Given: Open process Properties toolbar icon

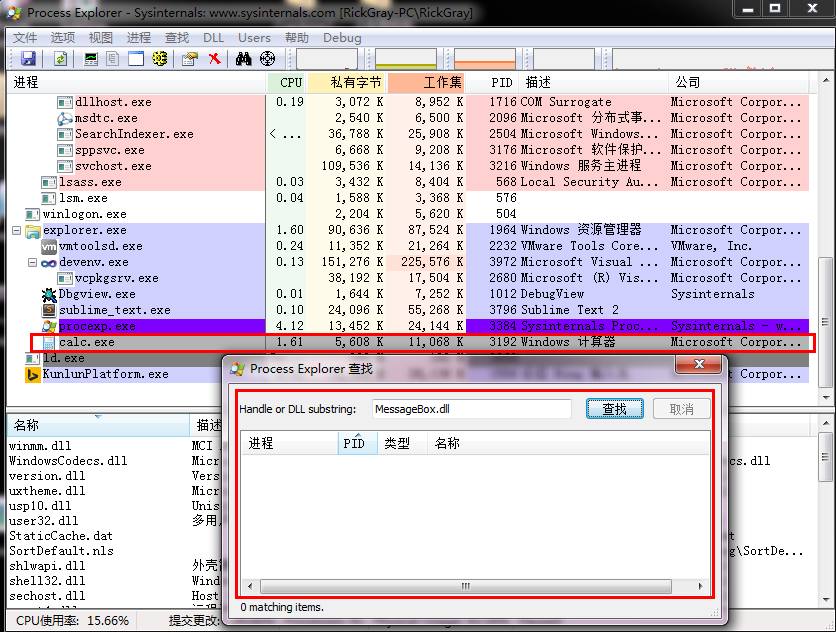Looking at the screenshot, I should tap(189, 59).
